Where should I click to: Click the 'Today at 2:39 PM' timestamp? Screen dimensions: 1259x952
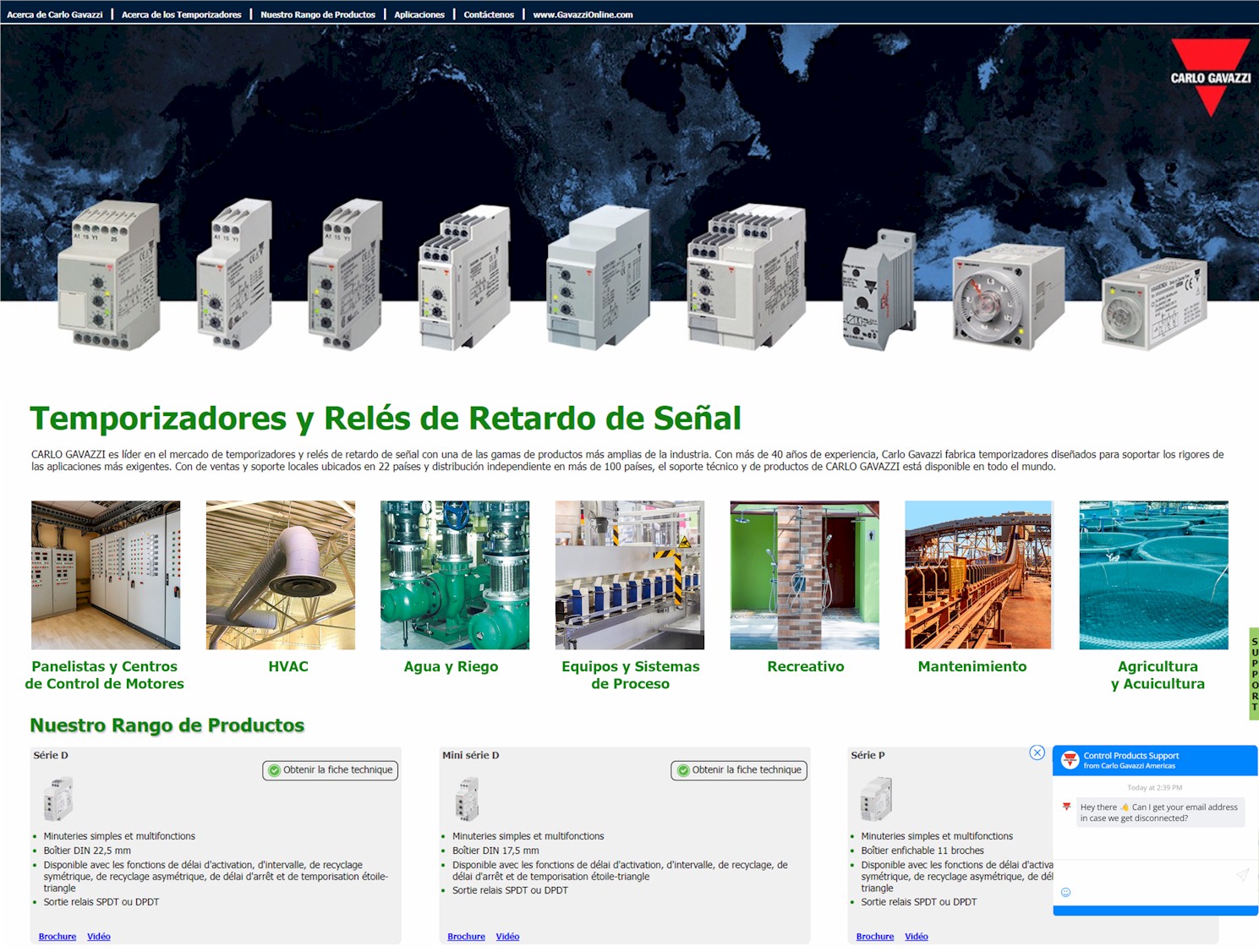[x=1154, y=787]
